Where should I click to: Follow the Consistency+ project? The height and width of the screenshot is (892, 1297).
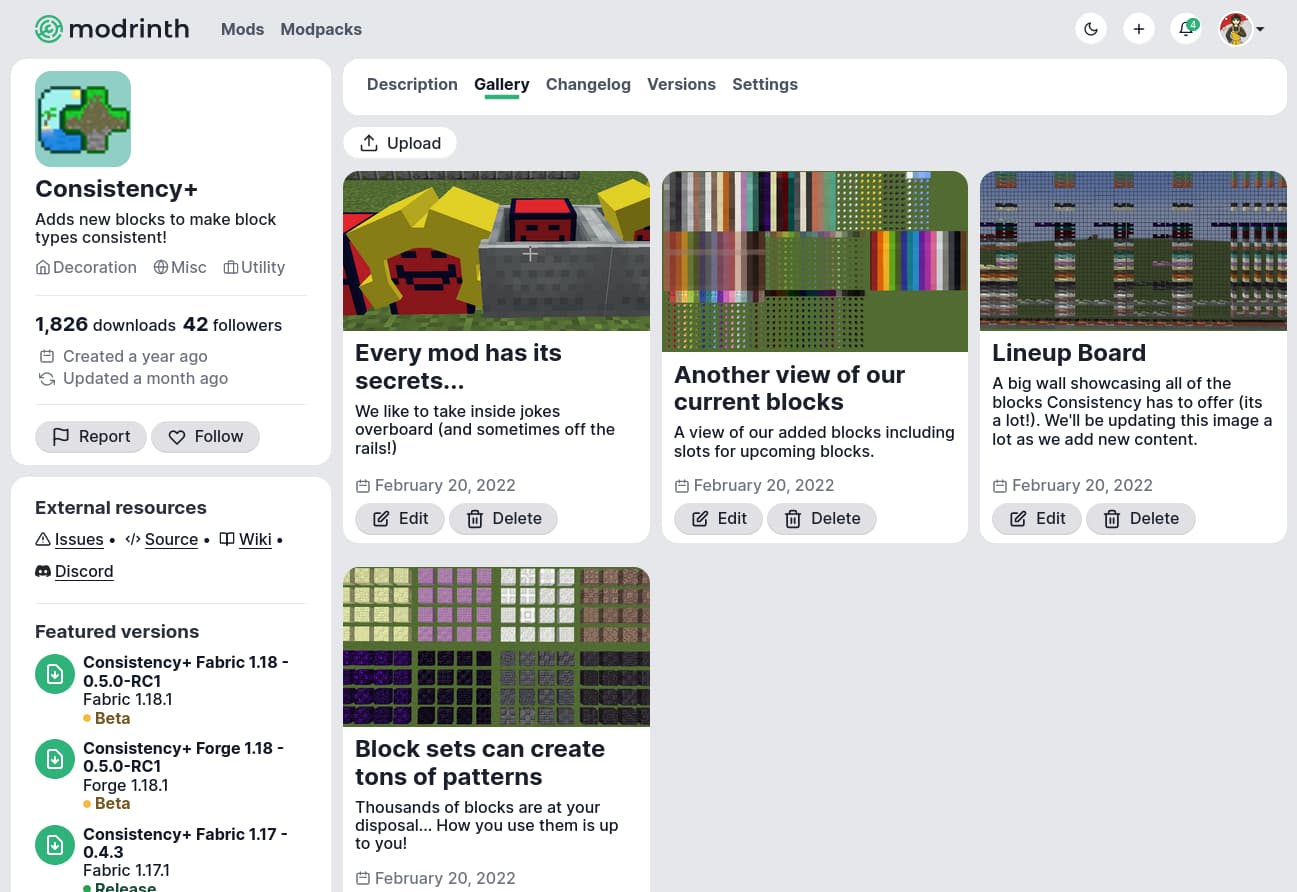tap(205, 436)
